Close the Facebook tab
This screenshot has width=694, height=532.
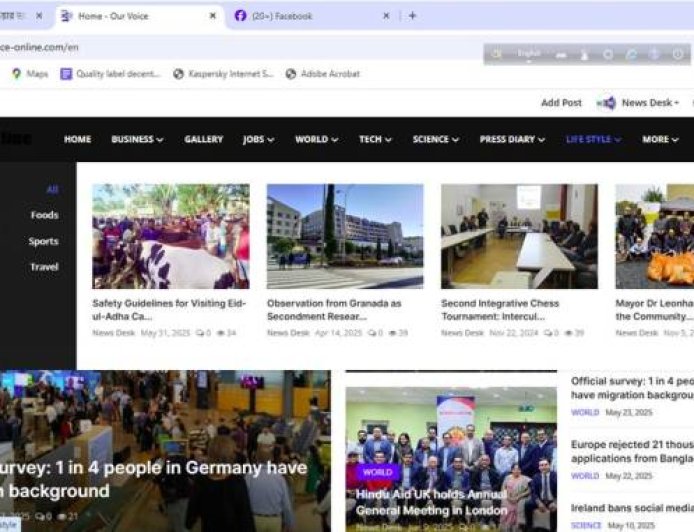[x=387, y=16]
